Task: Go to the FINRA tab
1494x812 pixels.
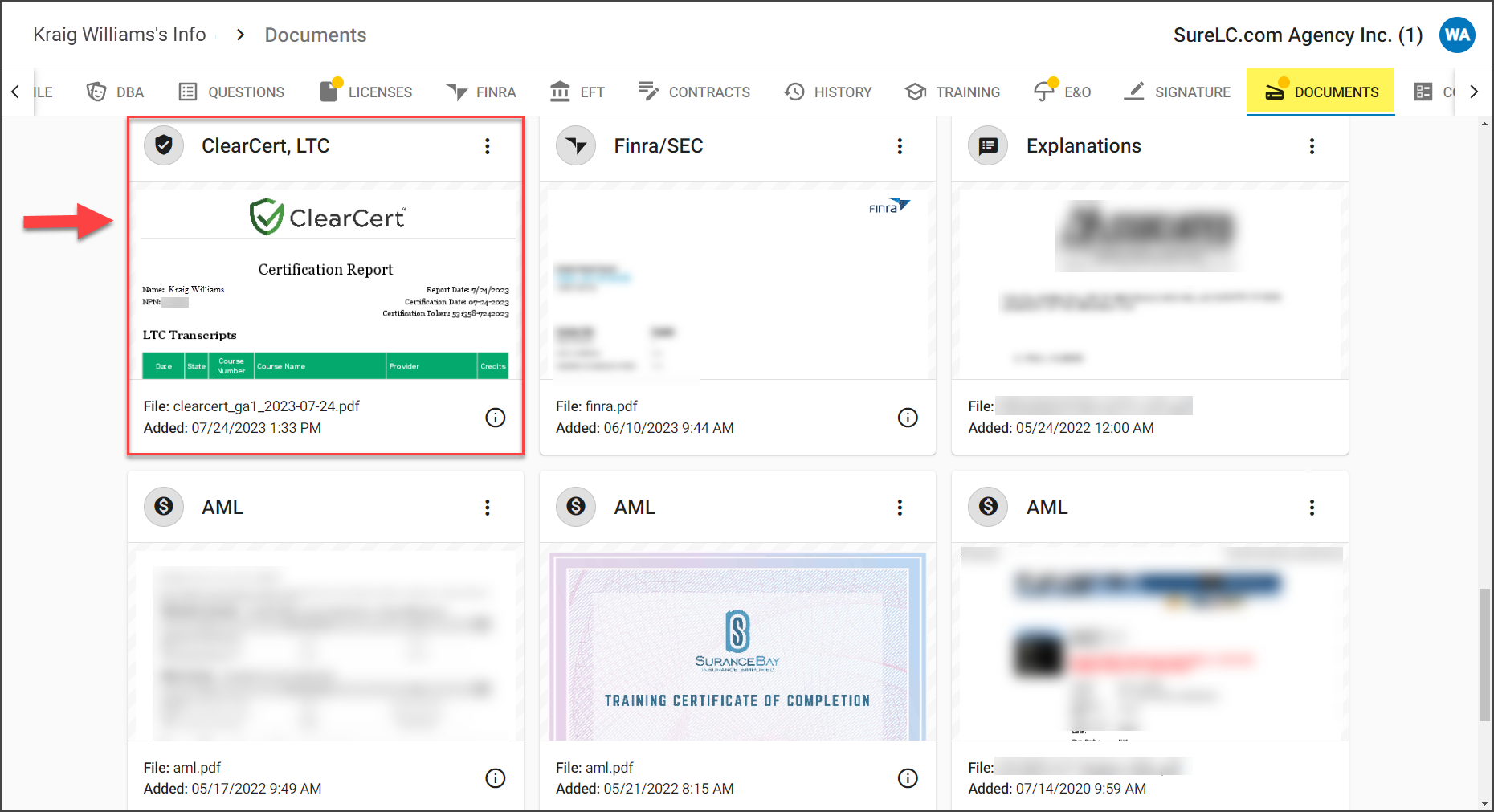Action: click(x=481, y=92)
